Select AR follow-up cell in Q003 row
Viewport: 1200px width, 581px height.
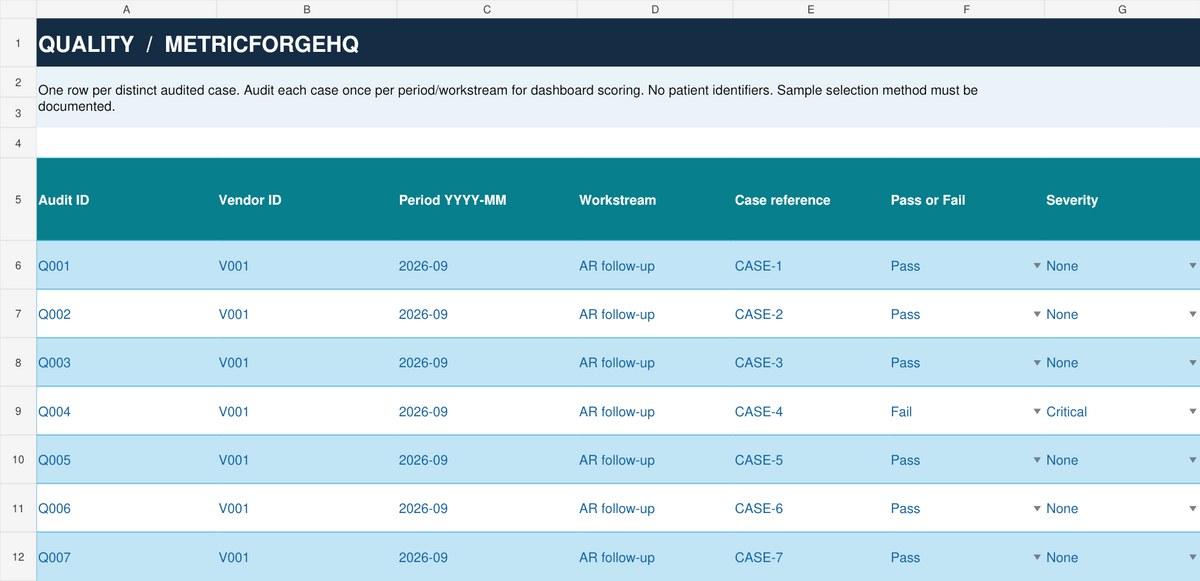[655, 363]
